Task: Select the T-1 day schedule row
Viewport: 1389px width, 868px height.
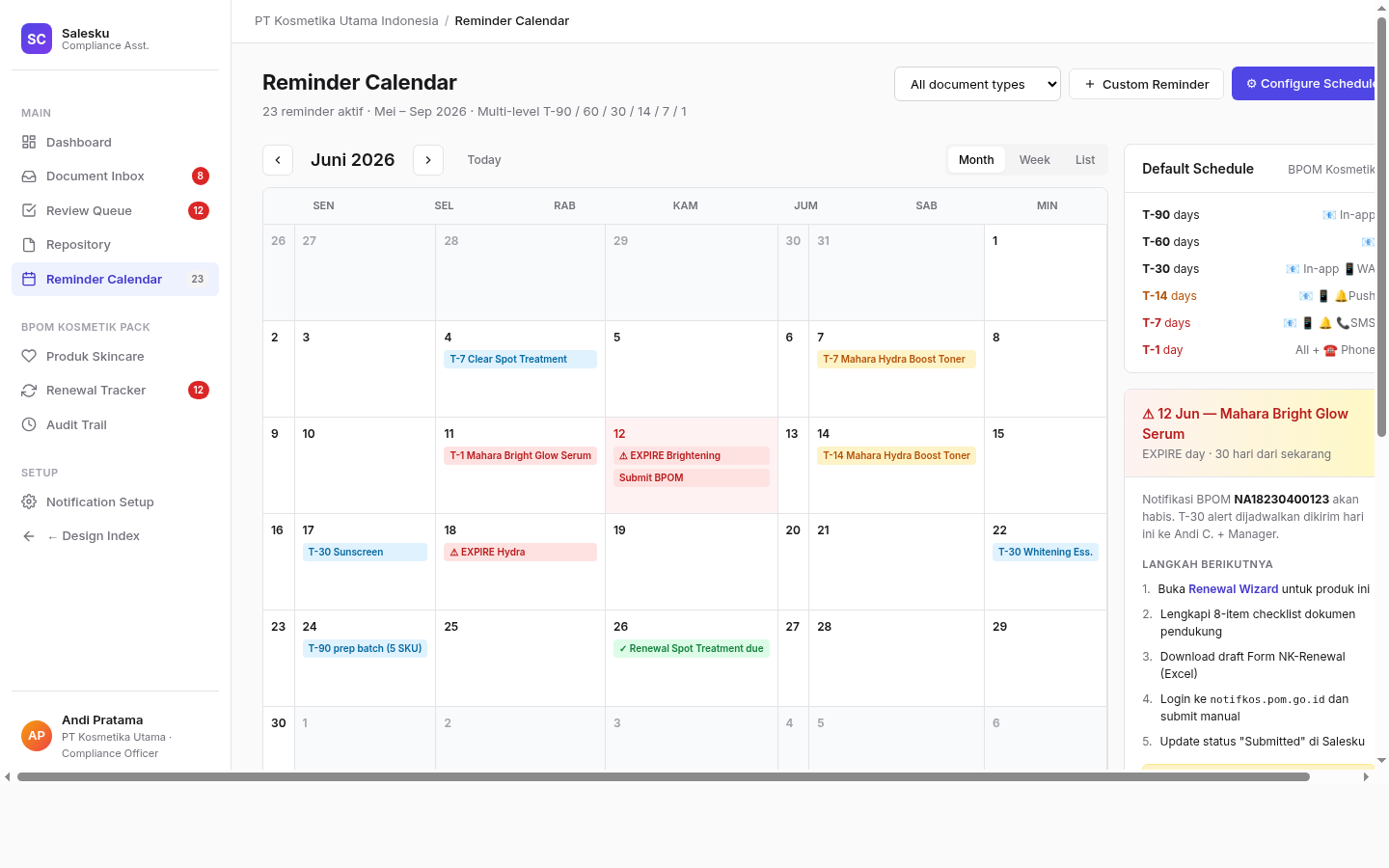Action: 1258,350
